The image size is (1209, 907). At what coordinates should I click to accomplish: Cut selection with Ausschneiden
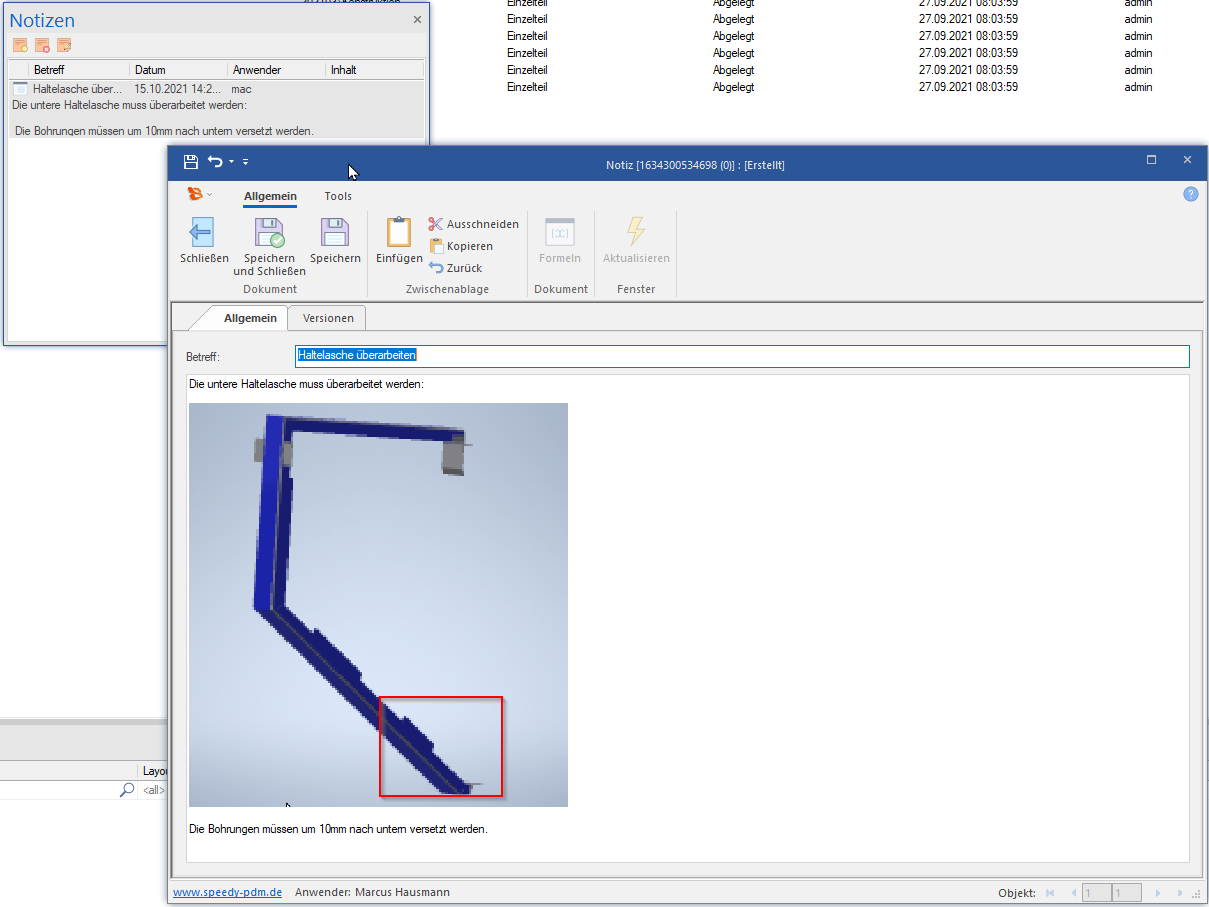coord(473,224)
